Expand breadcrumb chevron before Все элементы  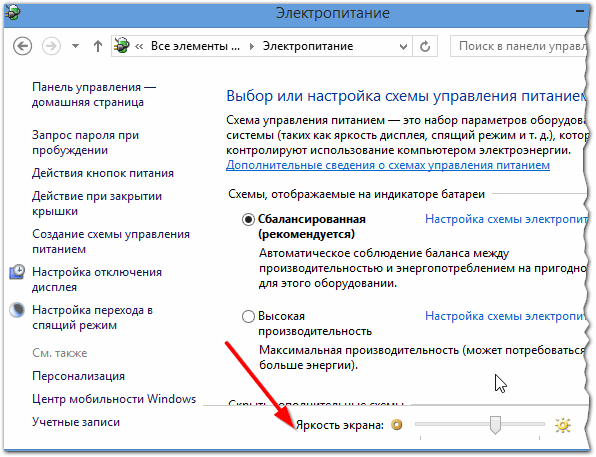click(x=139, y=46)
